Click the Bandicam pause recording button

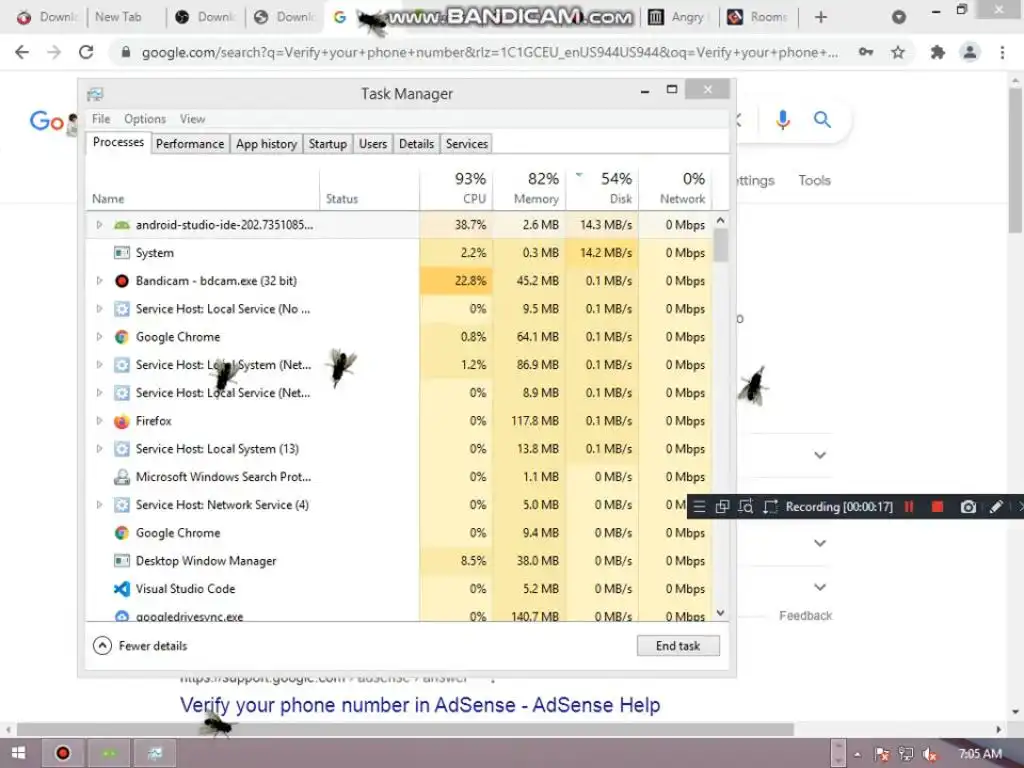(x=908, y=507)
